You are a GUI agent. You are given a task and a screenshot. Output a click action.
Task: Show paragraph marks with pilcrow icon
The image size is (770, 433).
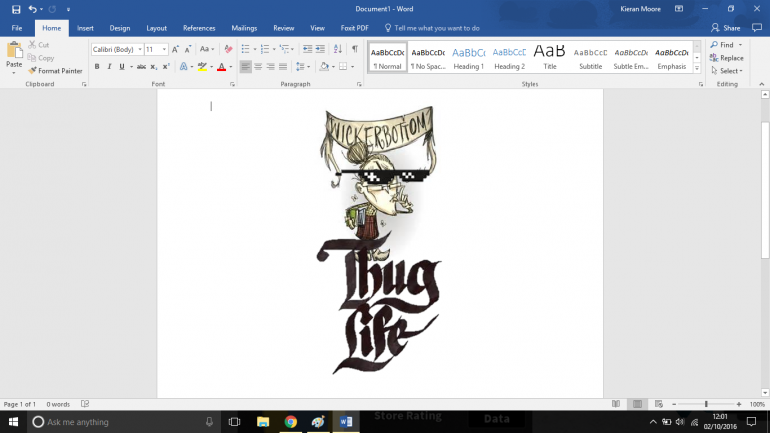[x=354, y=48]
